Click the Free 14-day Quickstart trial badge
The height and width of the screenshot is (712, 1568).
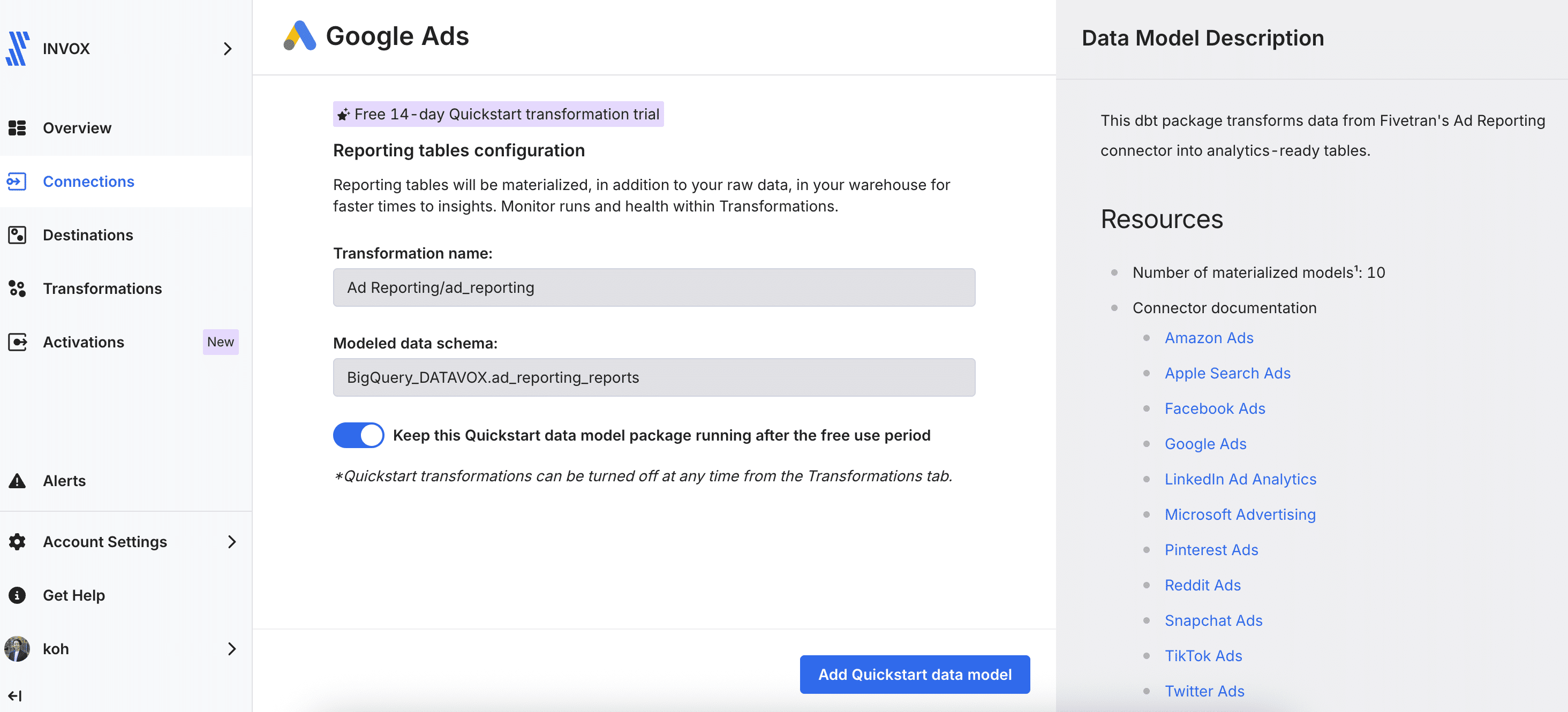(x=498, y=114)
